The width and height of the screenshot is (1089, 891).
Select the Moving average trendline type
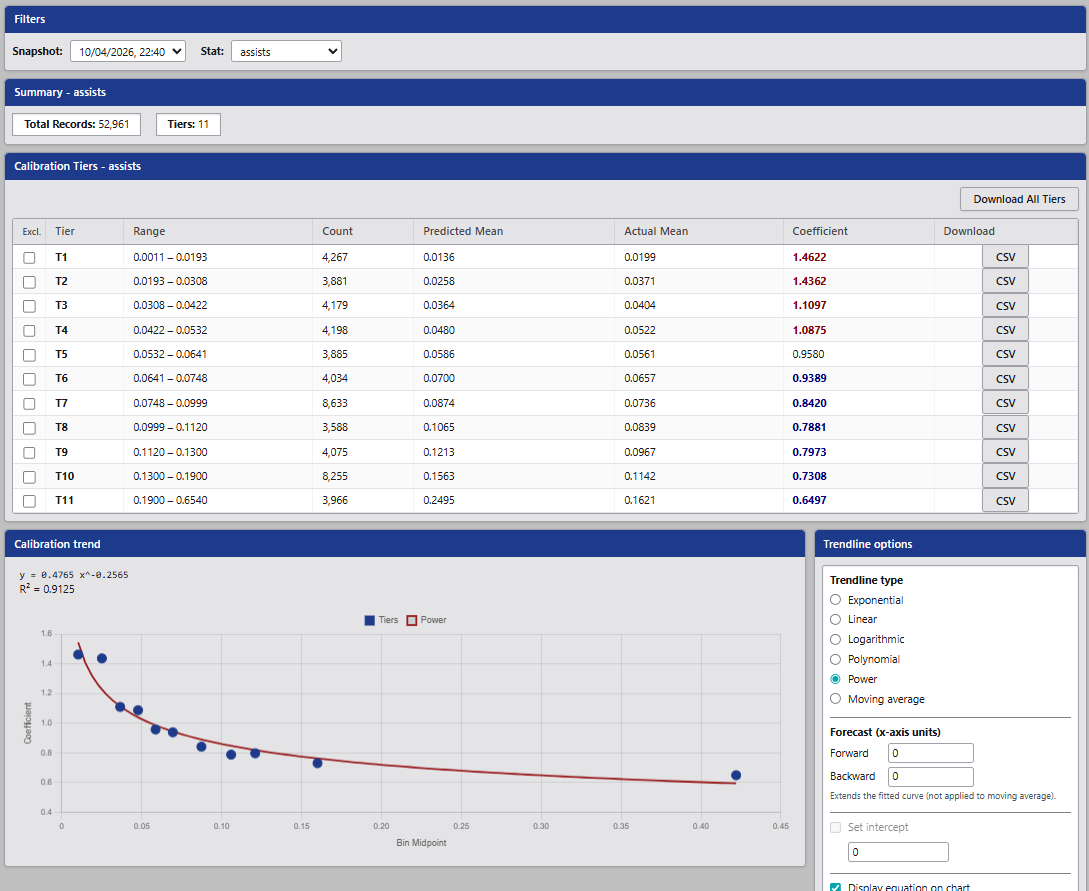pyautogui.click(x=836, y=699)
